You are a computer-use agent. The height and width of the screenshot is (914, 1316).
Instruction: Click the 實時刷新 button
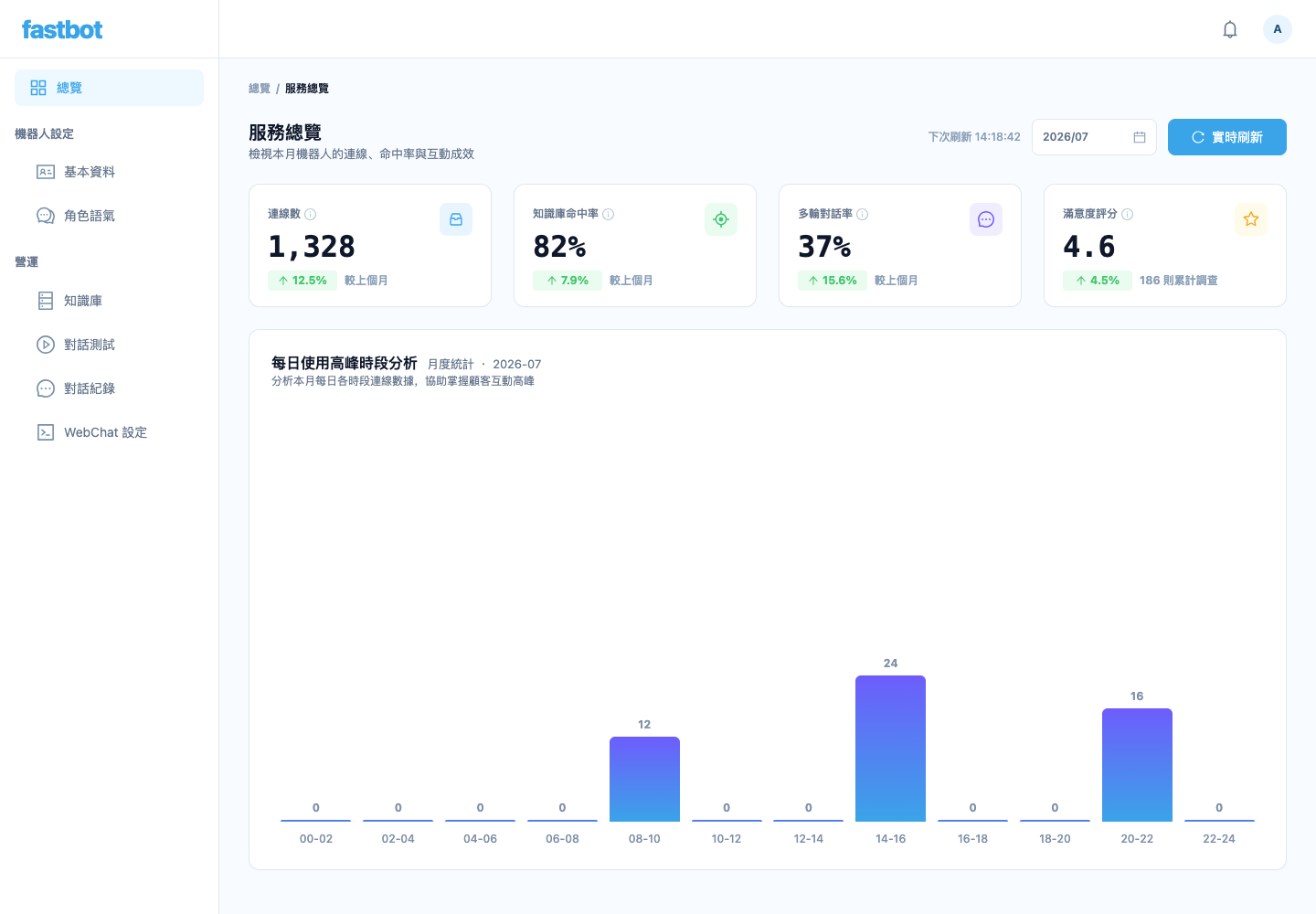coord(1227,137)
